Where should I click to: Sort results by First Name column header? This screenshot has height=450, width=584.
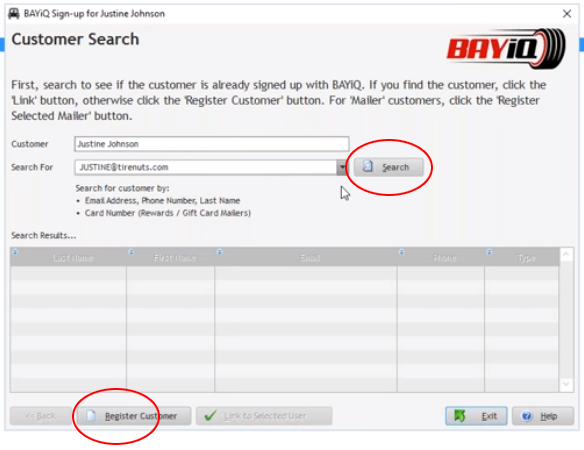click(175, 258)
